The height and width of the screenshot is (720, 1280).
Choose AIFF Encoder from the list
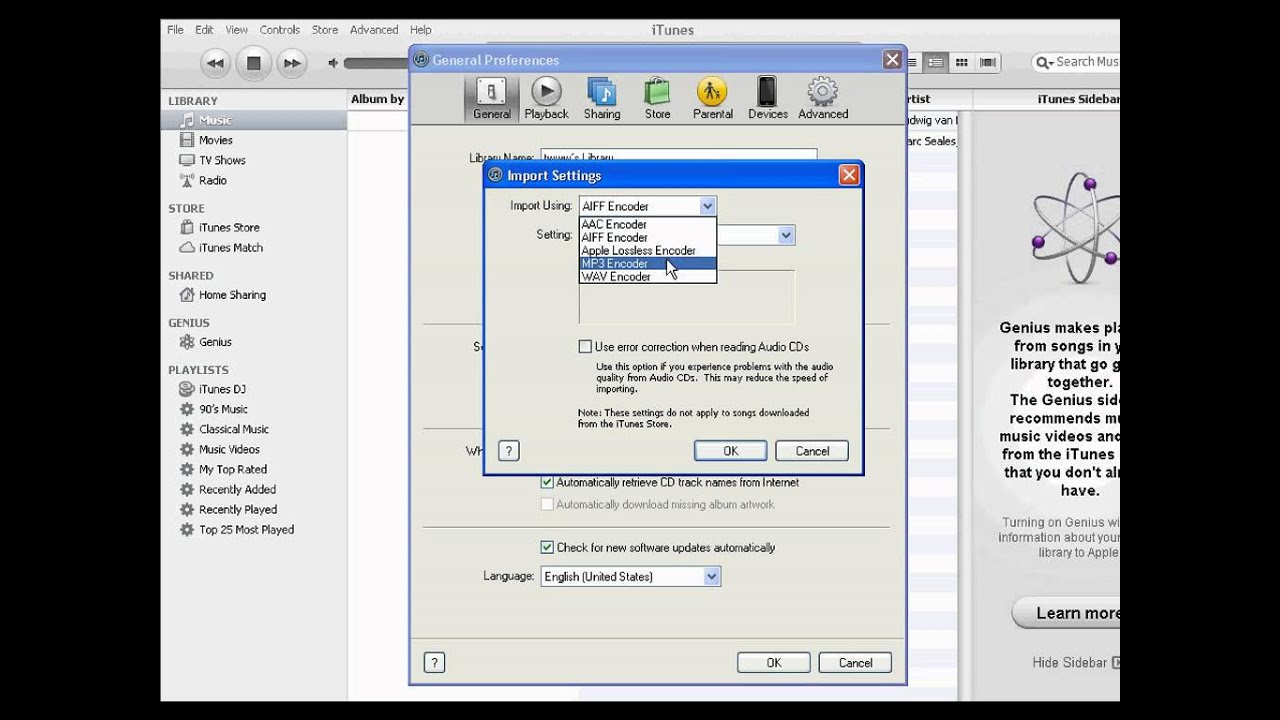647,238
